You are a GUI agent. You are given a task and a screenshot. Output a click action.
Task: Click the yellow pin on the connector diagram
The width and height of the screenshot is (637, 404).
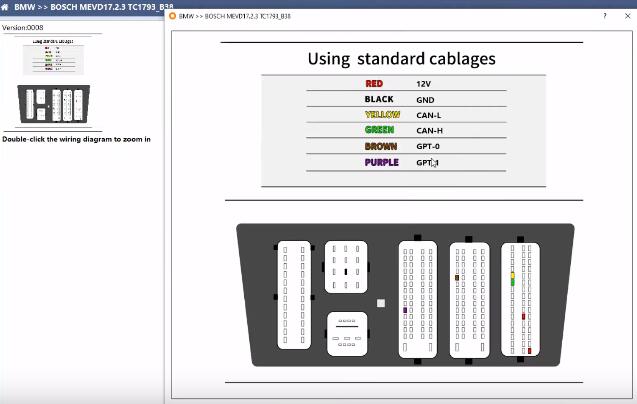pos(513,276)
